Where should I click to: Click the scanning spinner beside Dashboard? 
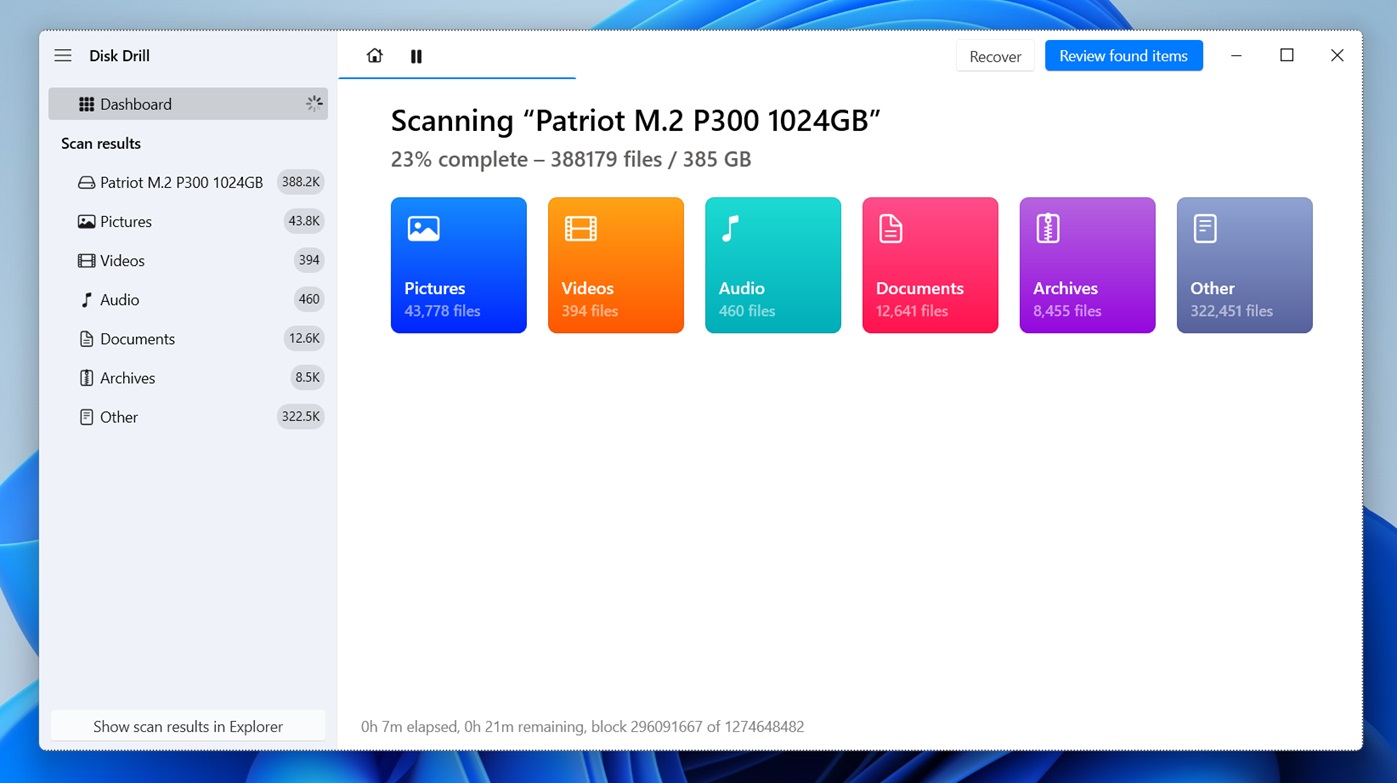pos(314,104)
